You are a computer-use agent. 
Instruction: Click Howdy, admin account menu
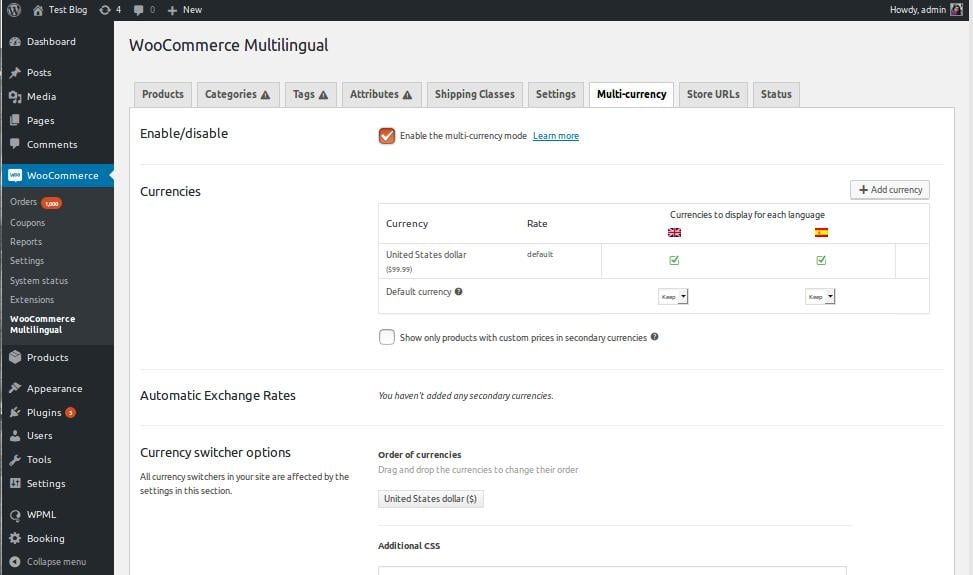(926, 10)
